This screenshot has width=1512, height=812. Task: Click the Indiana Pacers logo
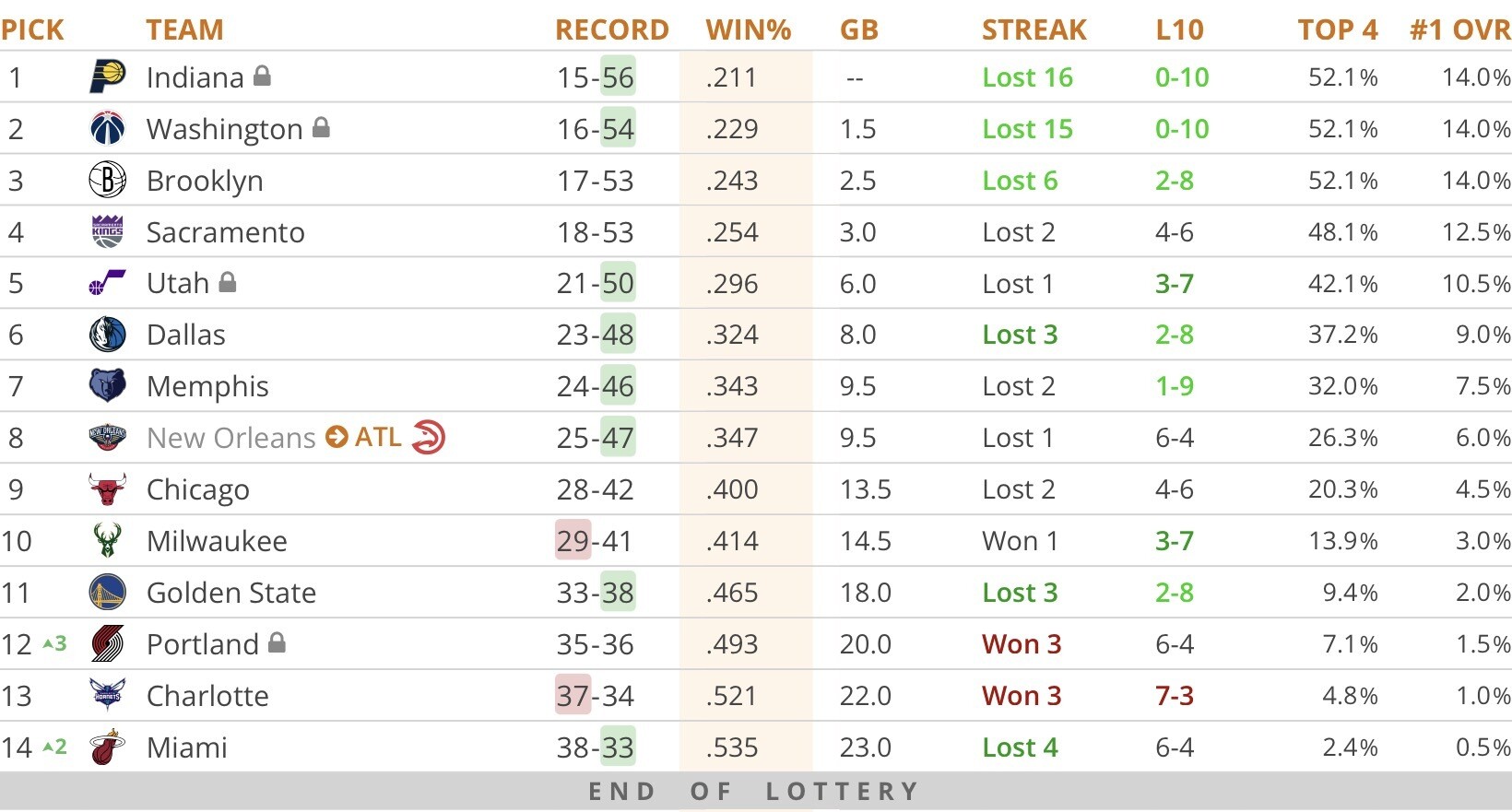point(107,76)
